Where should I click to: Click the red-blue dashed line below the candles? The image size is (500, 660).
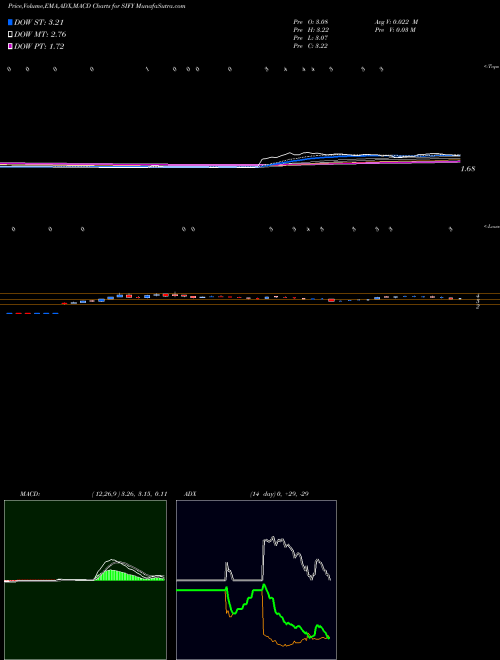(x=32, y=314)
